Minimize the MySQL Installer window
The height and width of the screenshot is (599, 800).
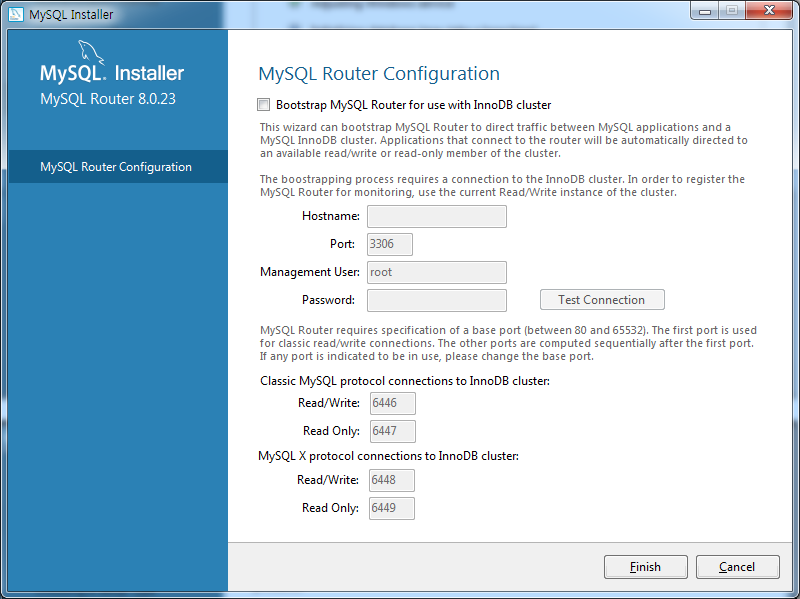tap(705, 11)
